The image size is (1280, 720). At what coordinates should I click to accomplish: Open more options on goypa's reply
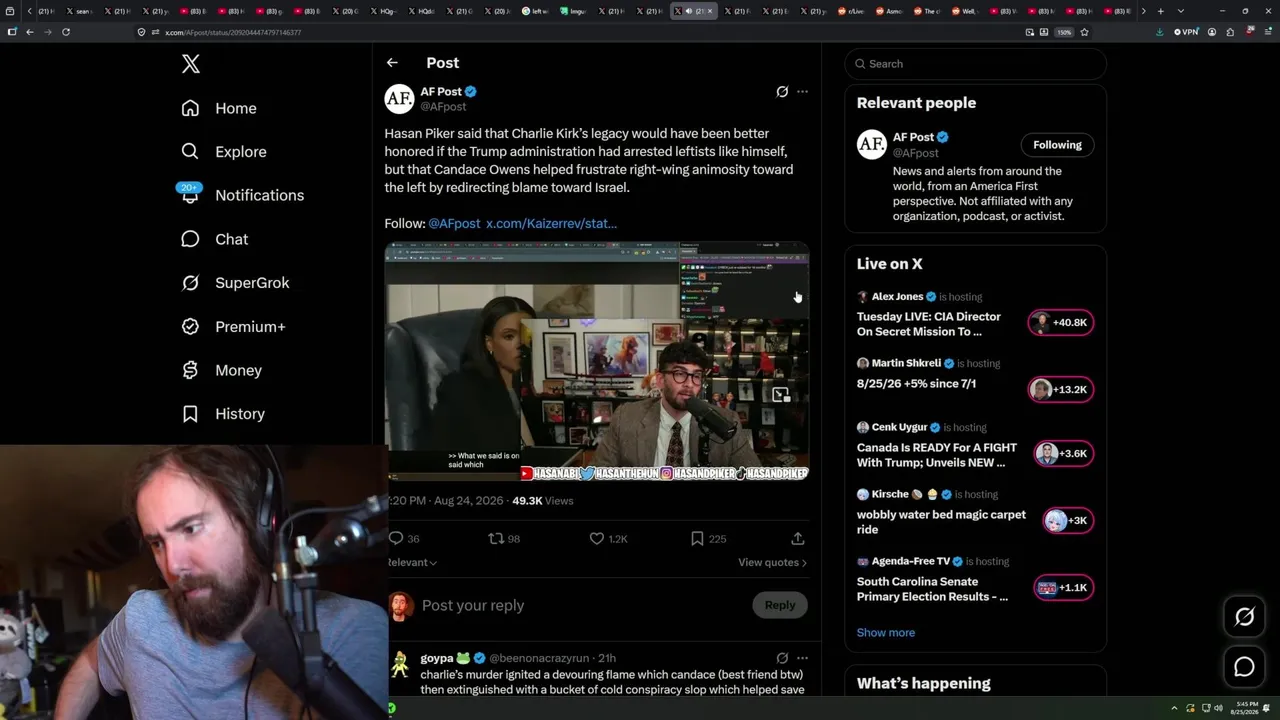tap(802, 658)
